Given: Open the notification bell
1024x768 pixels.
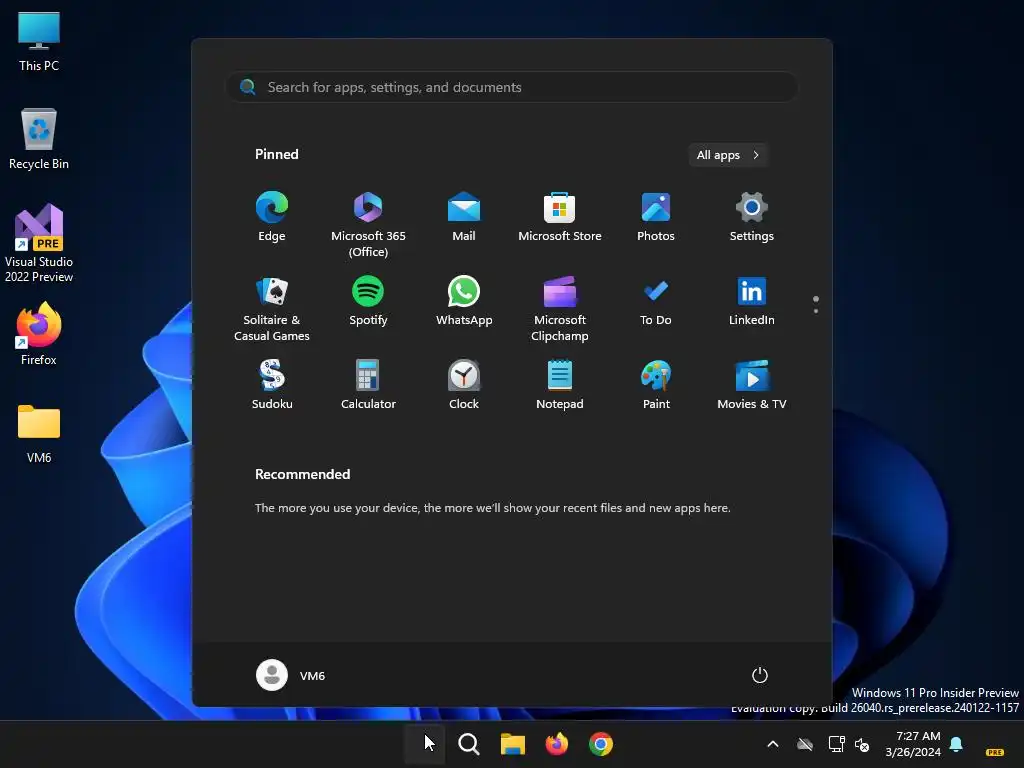Looking at the screenshot, I should 956,744.
